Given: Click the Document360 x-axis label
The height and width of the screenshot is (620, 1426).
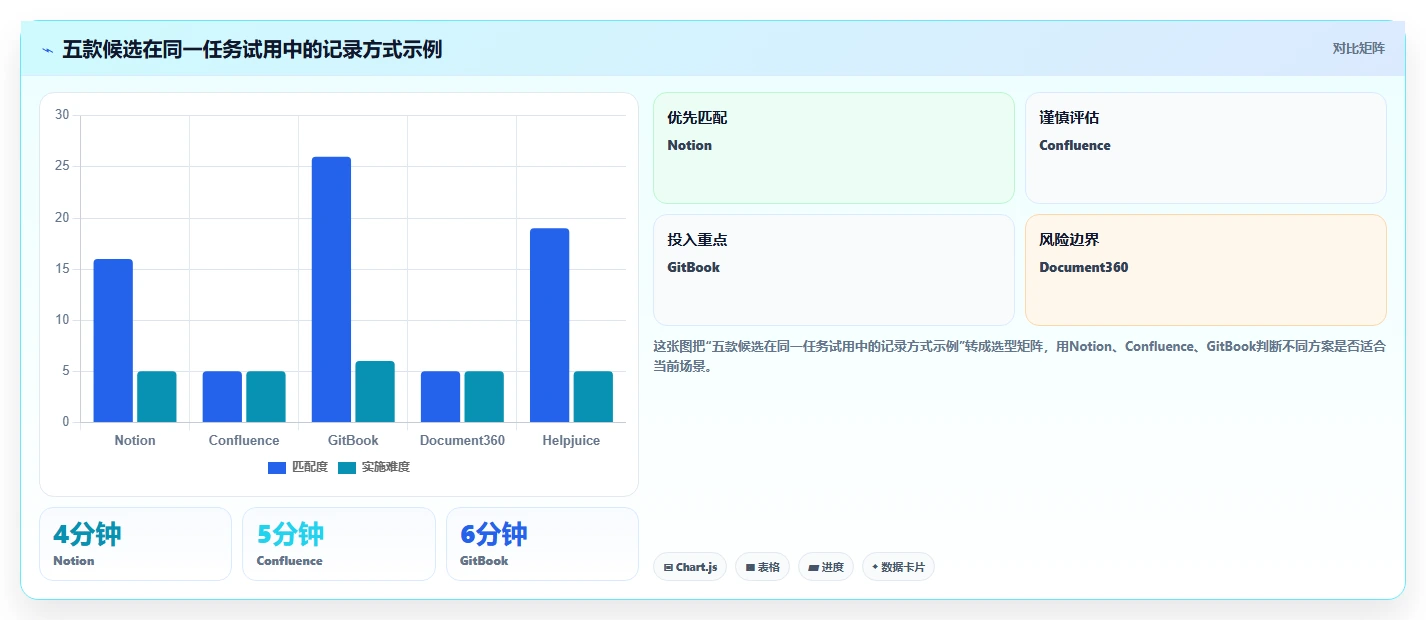Looking at the screenshot, I should (x=462, y=440).
